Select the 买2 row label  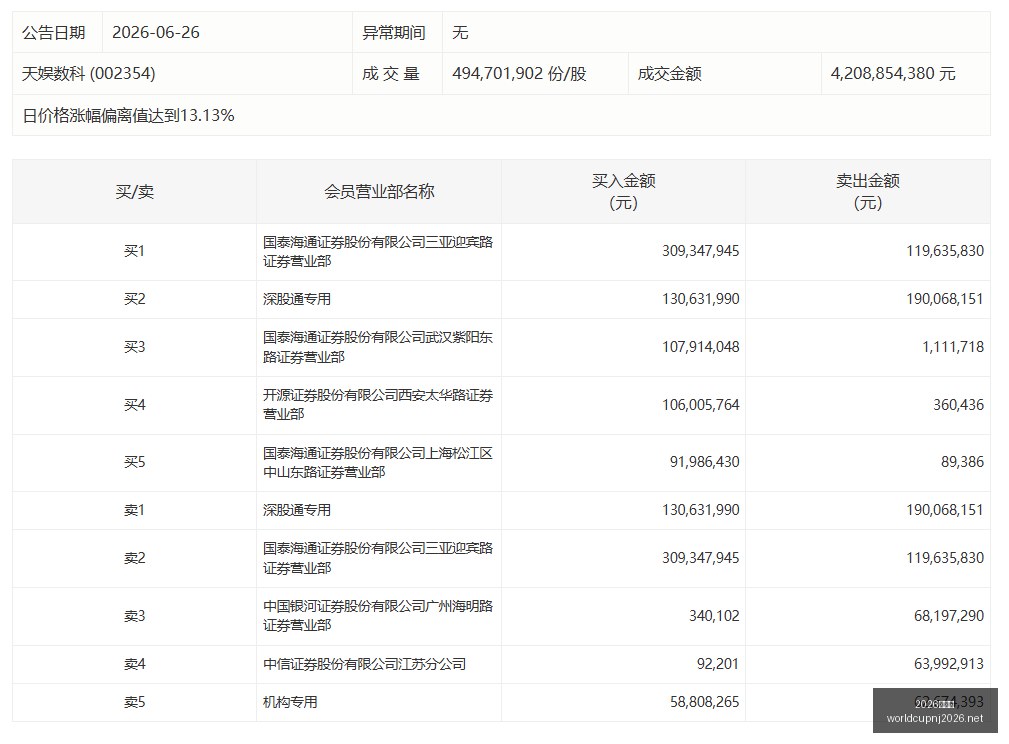click(134, 299)
